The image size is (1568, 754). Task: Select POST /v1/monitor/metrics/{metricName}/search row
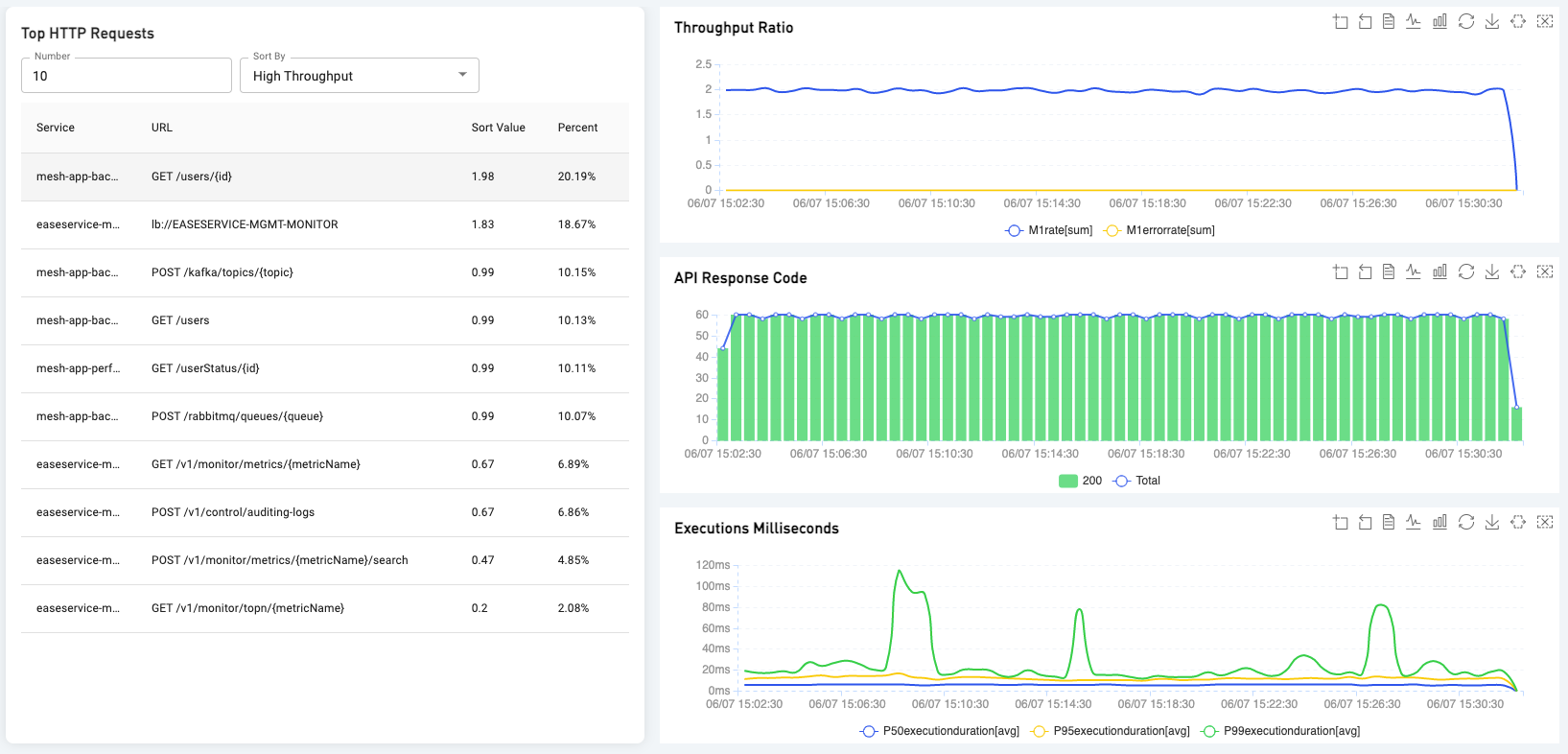click(325, 560)
